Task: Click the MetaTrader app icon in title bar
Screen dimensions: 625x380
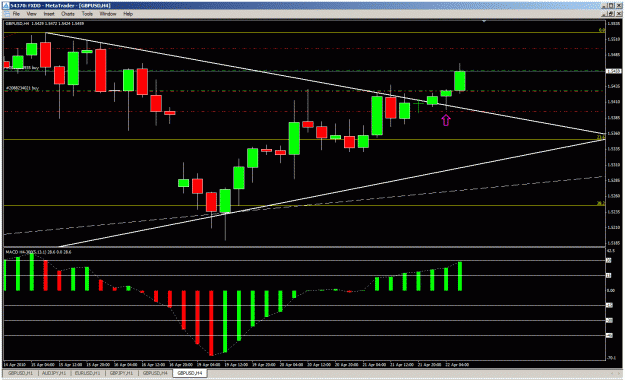Action: [6, 6]
